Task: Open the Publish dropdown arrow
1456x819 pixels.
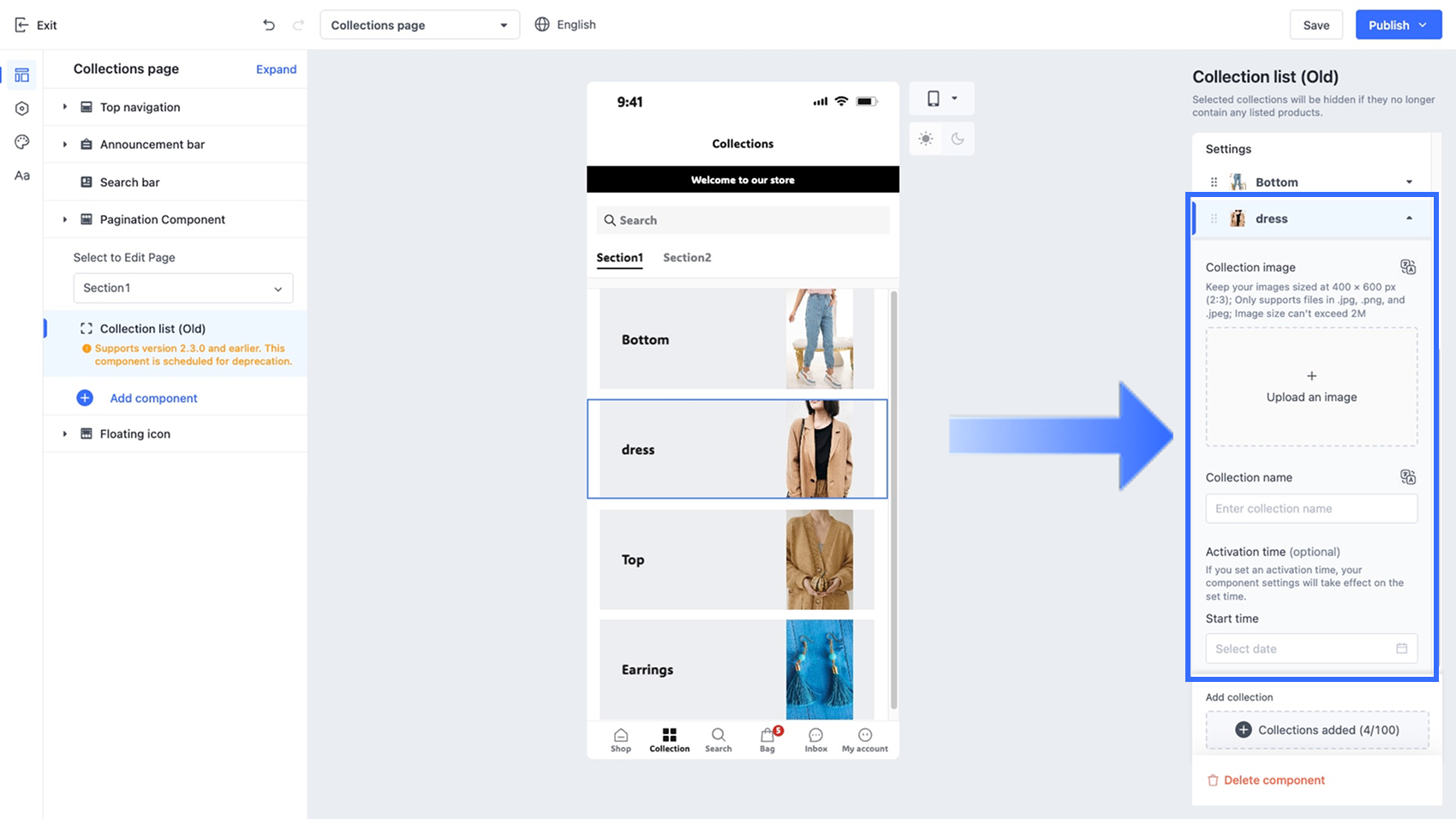Action: tap(1423, 25)
